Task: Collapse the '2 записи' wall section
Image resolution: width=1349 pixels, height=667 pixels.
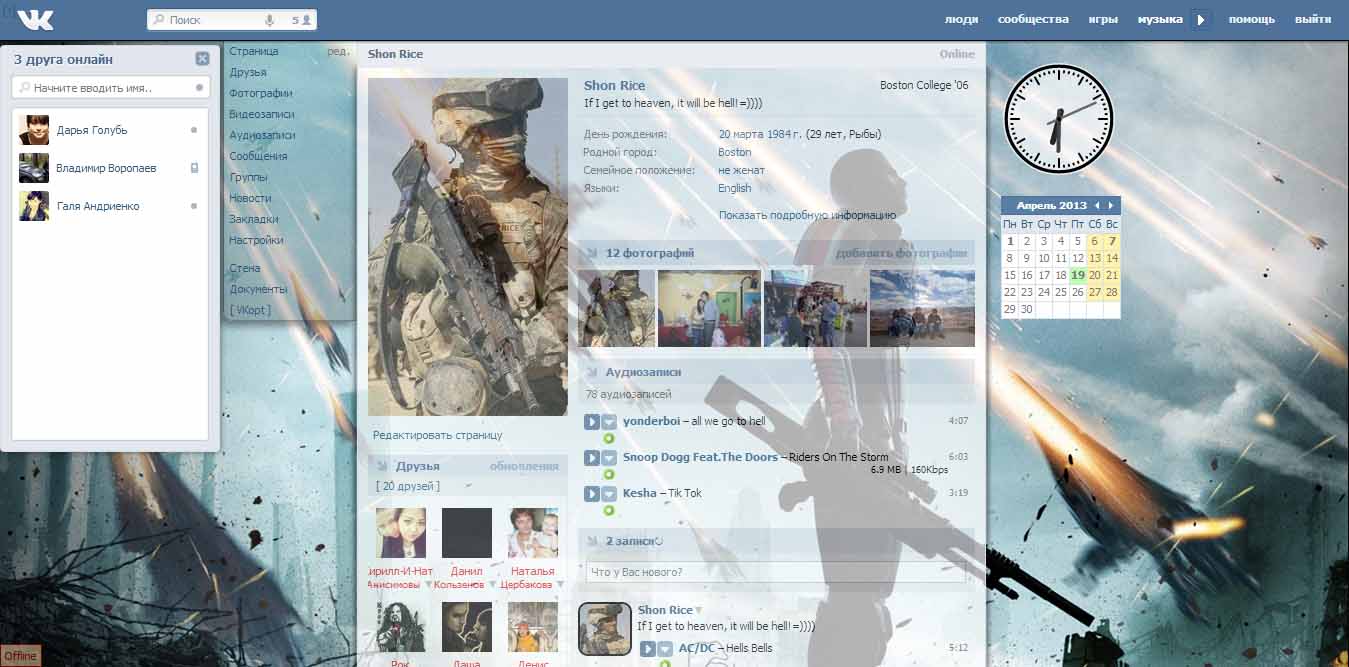Action: pos(591,541)
